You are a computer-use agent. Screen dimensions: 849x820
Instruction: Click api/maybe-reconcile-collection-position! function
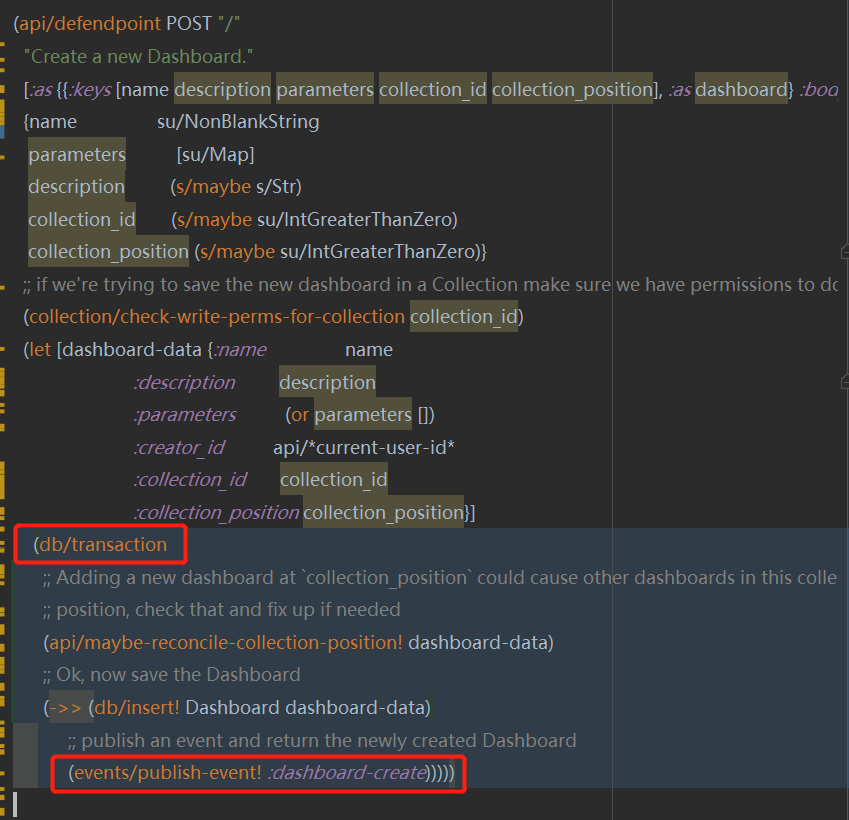point(226,642)
